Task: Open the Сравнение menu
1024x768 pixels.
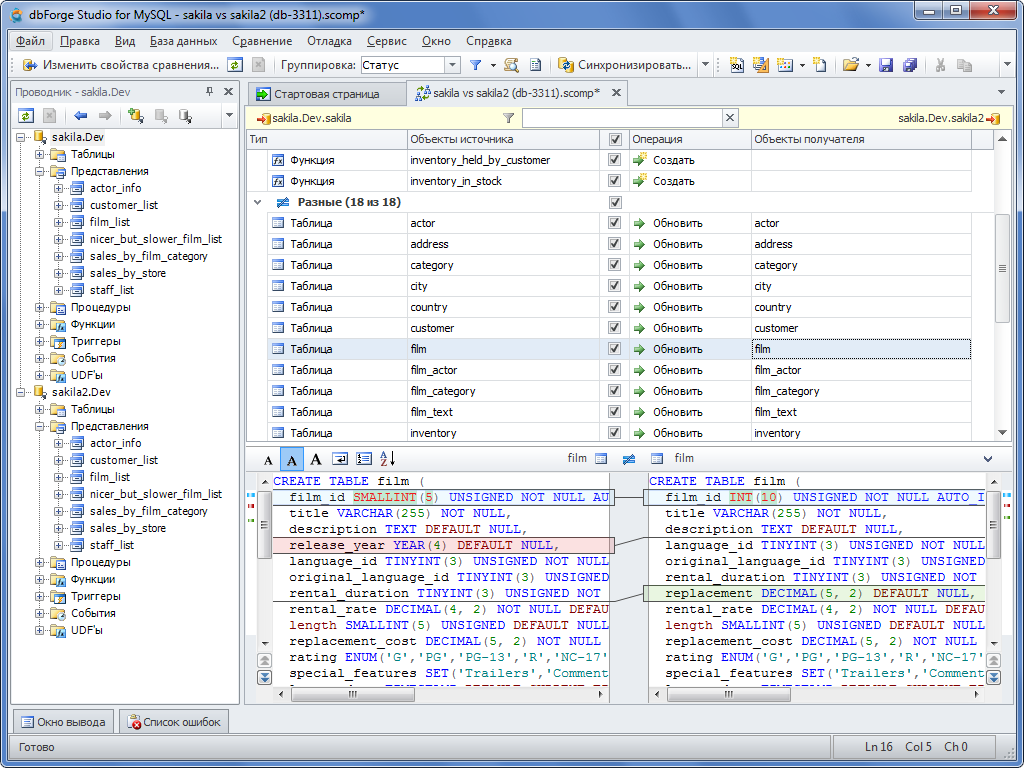Action: 262,41
